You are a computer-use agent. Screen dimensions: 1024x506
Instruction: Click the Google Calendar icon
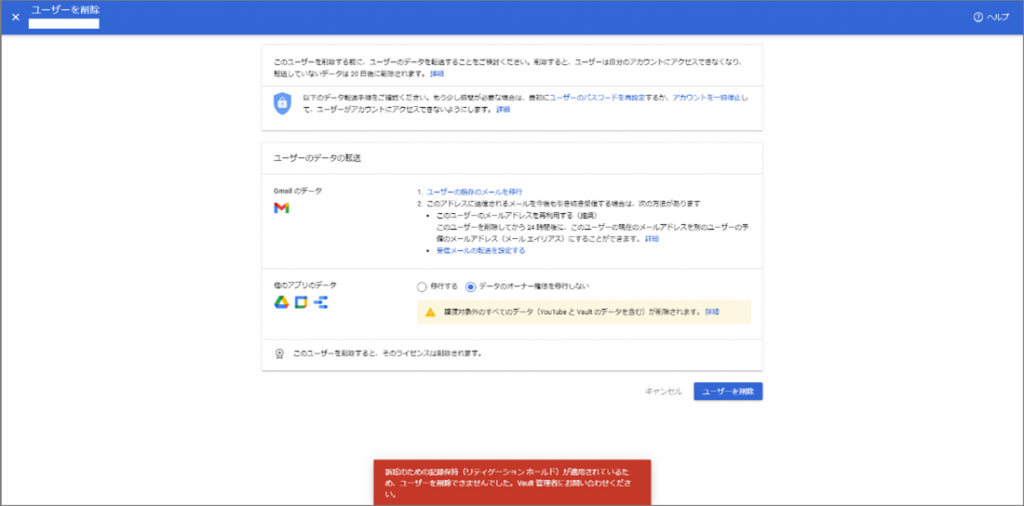click(x=300, y=302)
